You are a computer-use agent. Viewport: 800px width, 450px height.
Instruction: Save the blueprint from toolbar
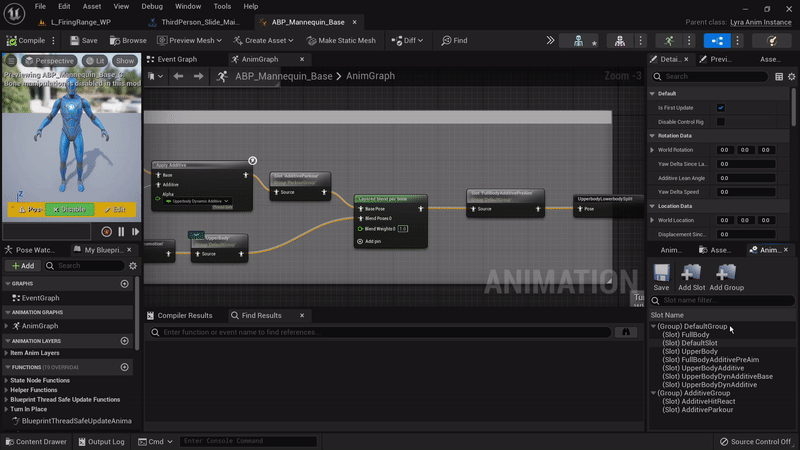(84, 40)
